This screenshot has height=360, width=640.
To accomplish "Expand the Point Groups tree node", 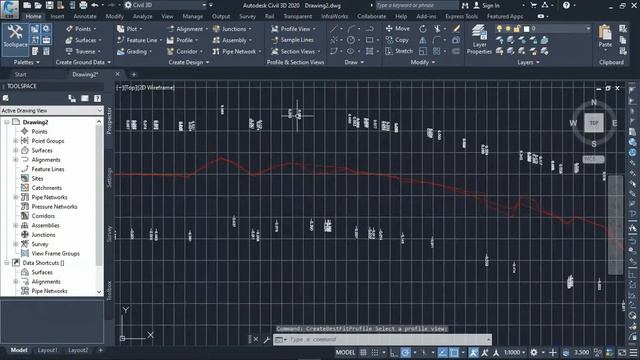I will coord(16,141).
